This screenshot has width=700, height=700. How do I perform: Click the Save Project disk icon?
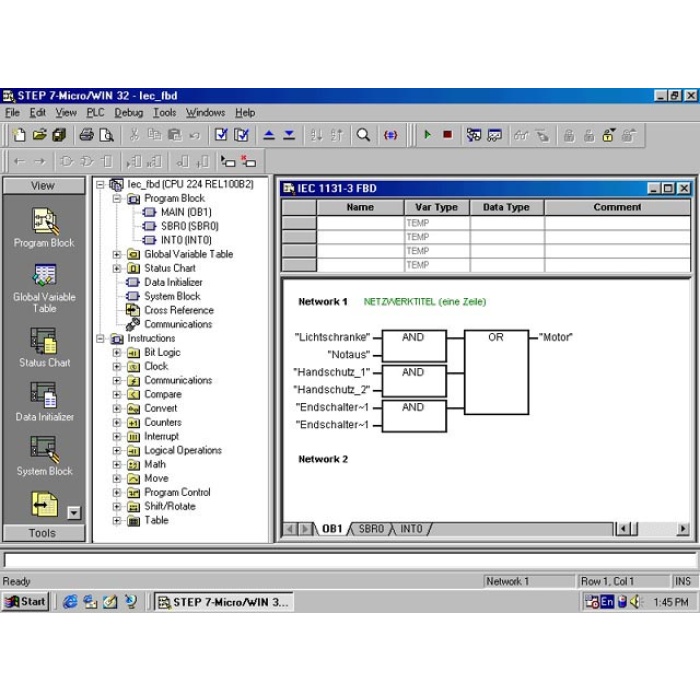point(59,135)
